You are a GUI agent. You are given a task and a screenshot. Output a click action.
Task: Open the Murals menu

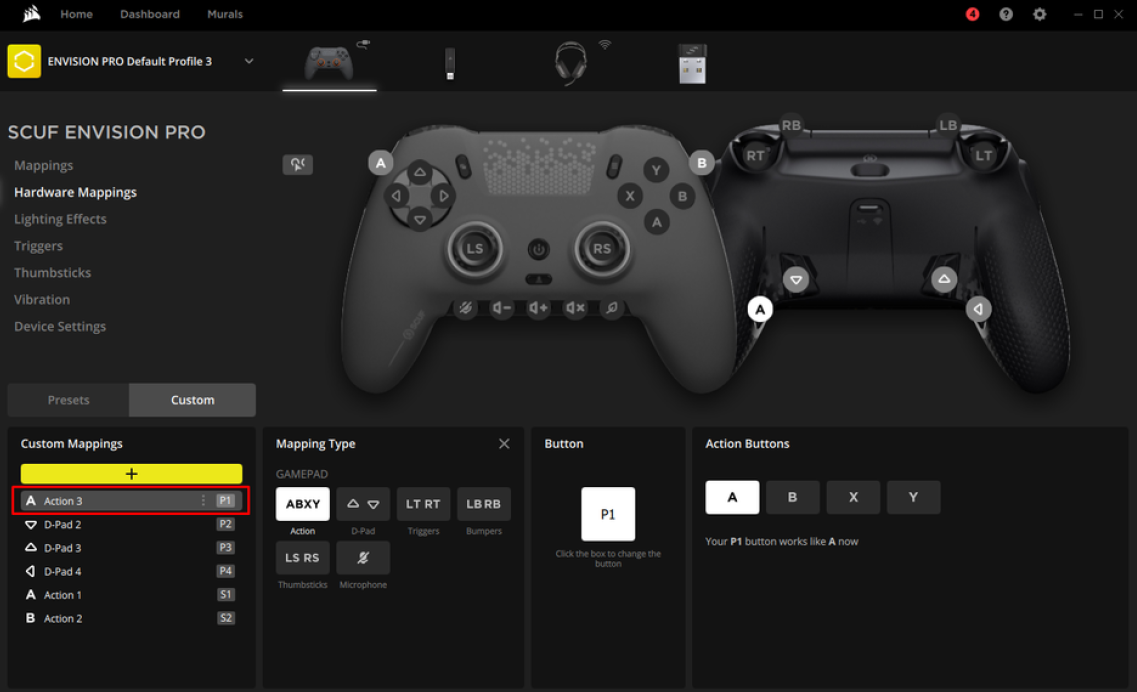(x=225, y=14)
